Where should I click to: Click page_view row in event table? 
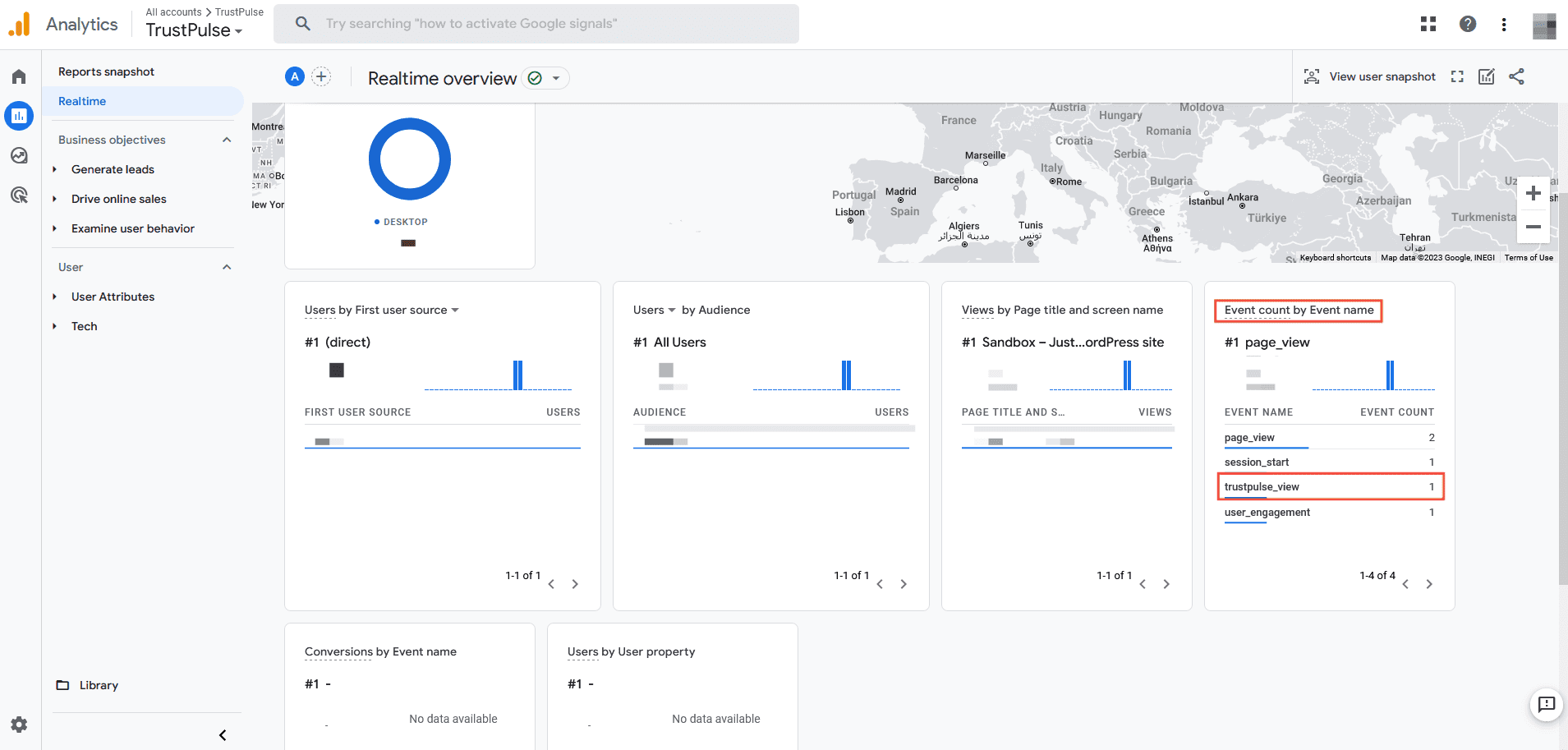point(1329,438)
